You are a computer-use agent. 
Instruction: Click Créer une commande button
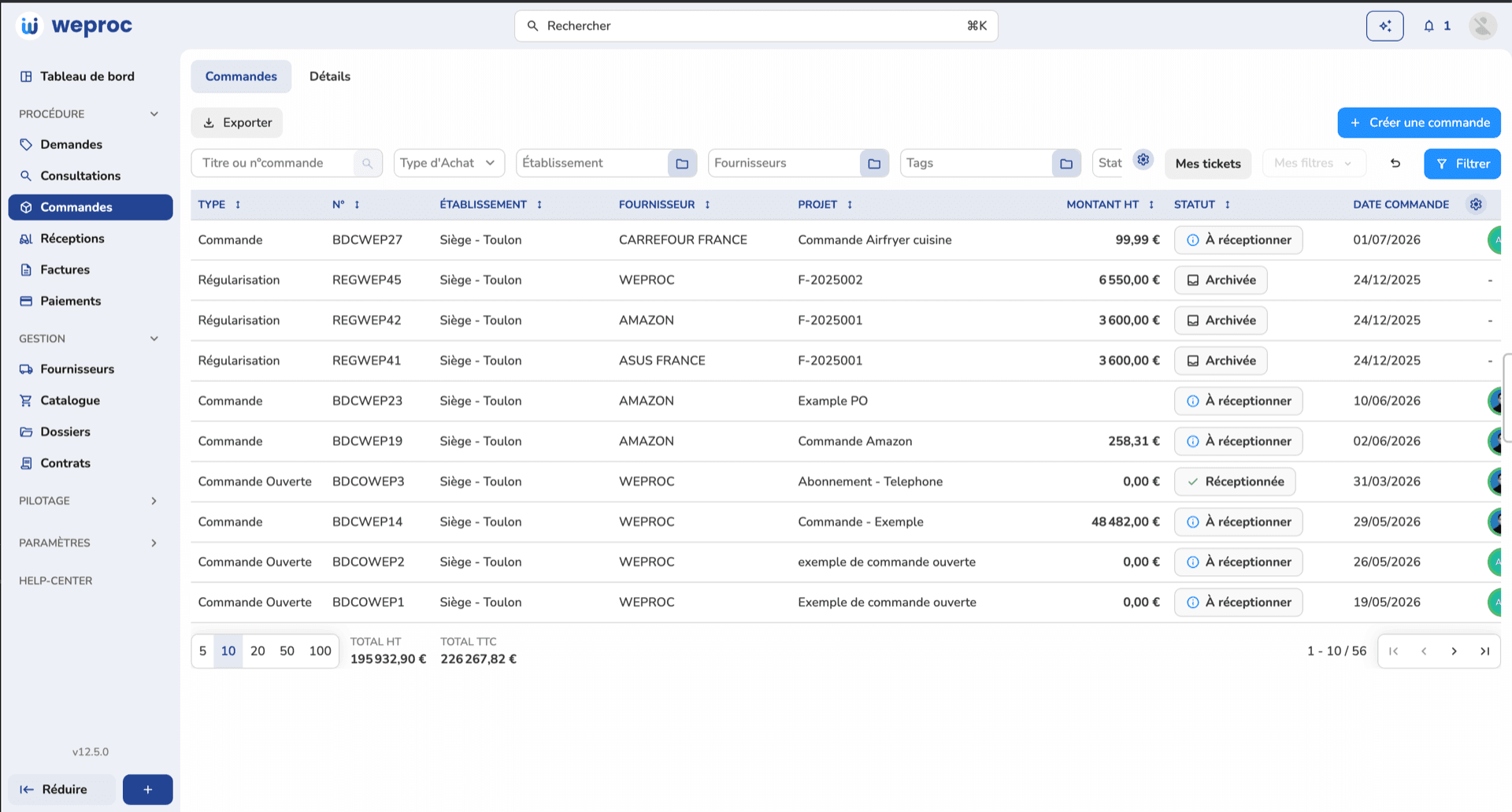pyautogui.click(x=1419, y=123)
